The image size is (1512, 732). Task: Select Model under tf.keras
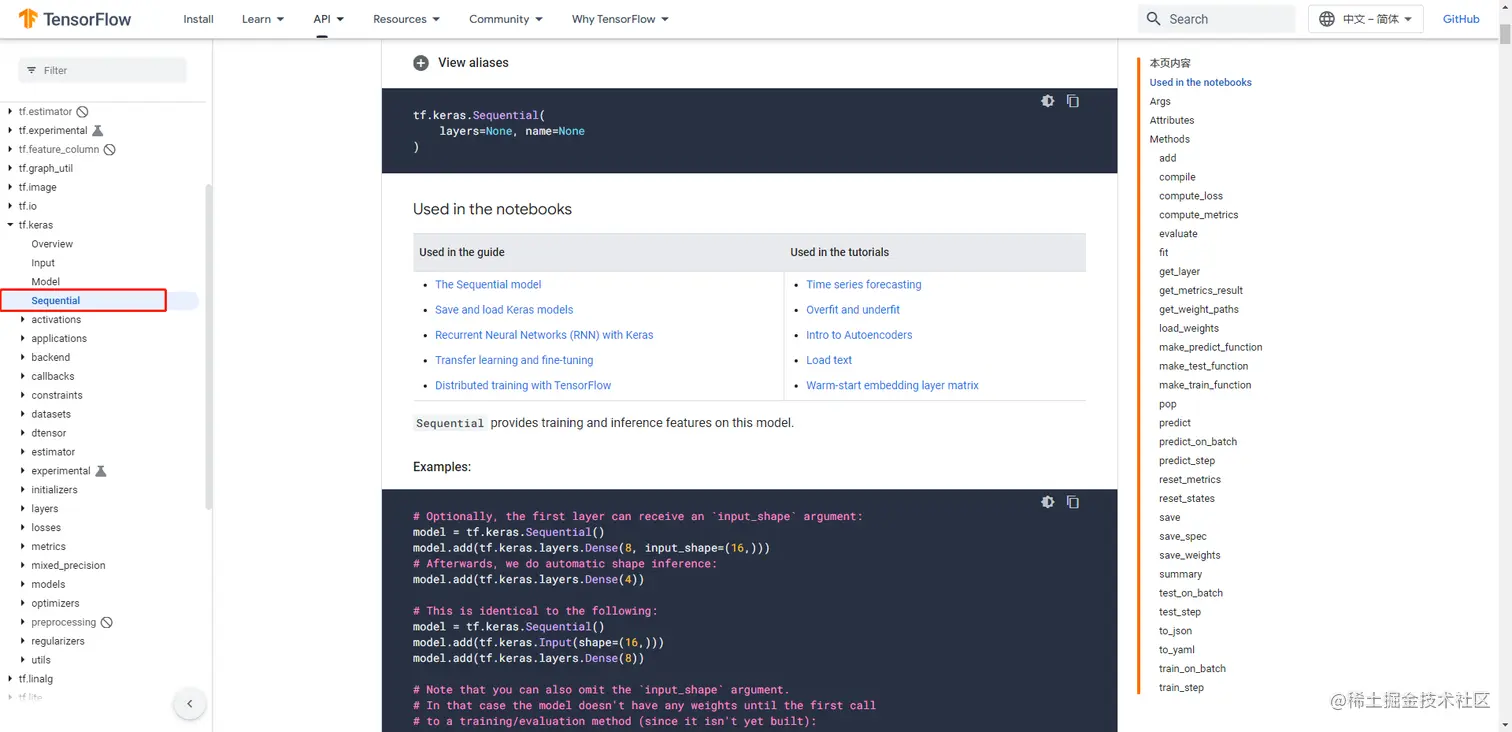pyautogui.click(x=45, y=282)
